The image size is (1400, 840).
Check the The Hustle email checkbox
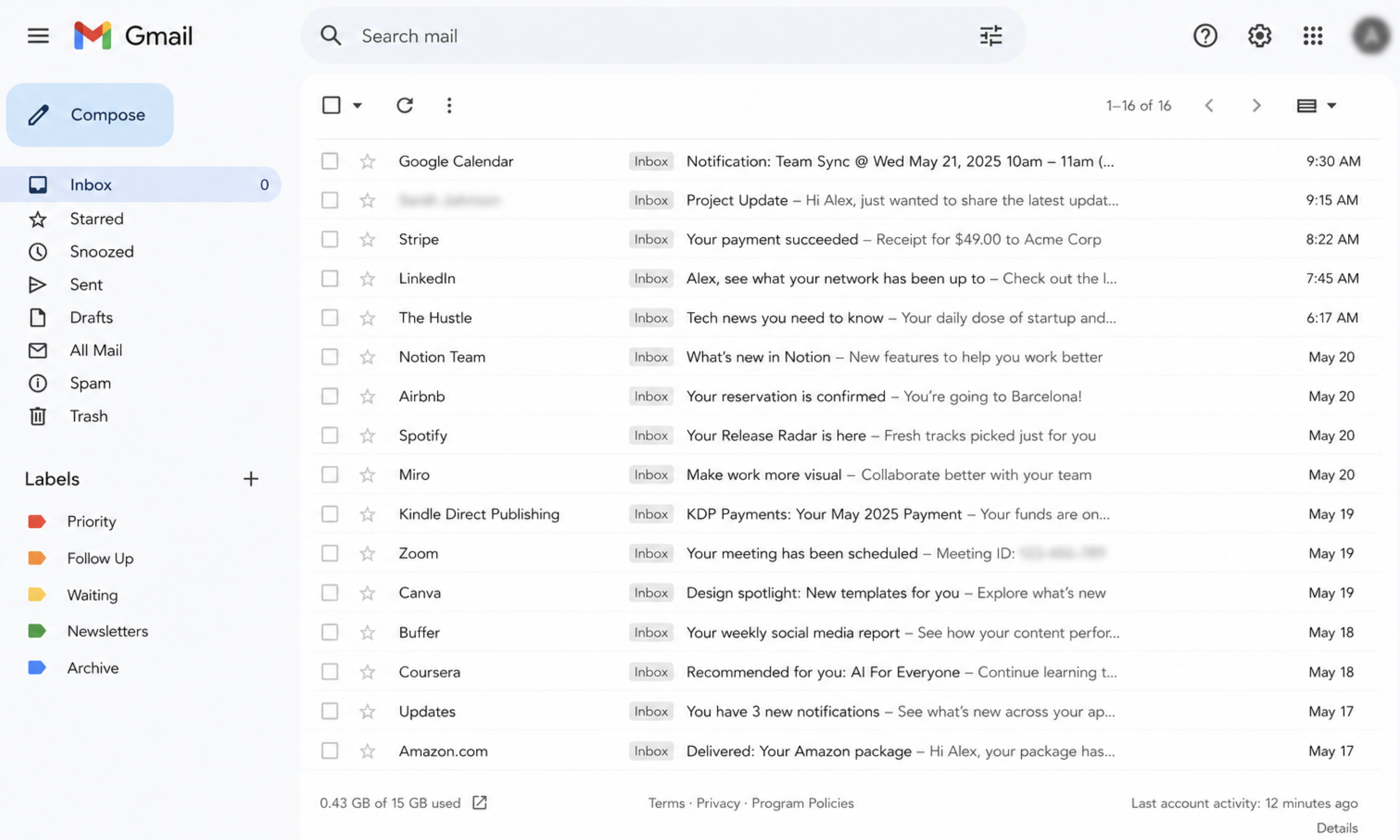point(330,317)
